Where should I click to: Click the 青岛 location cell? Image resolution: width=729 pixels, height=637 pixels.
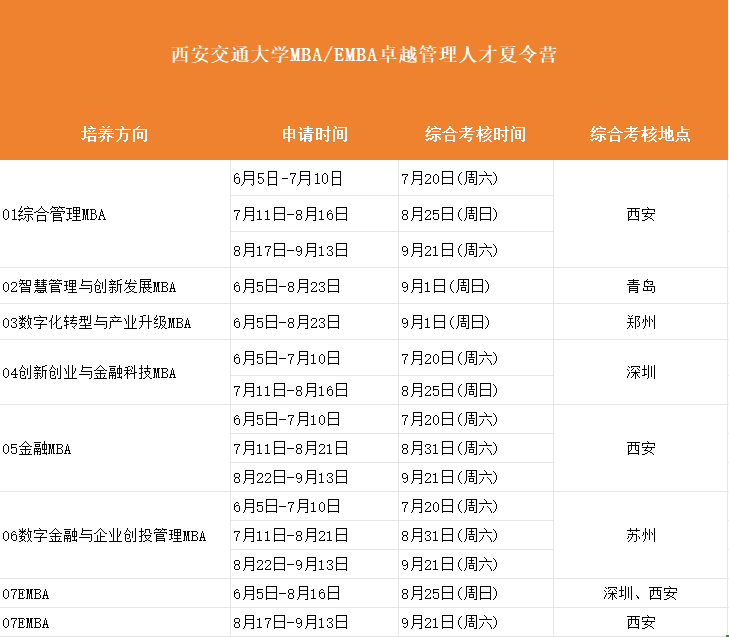click(641, 286)
